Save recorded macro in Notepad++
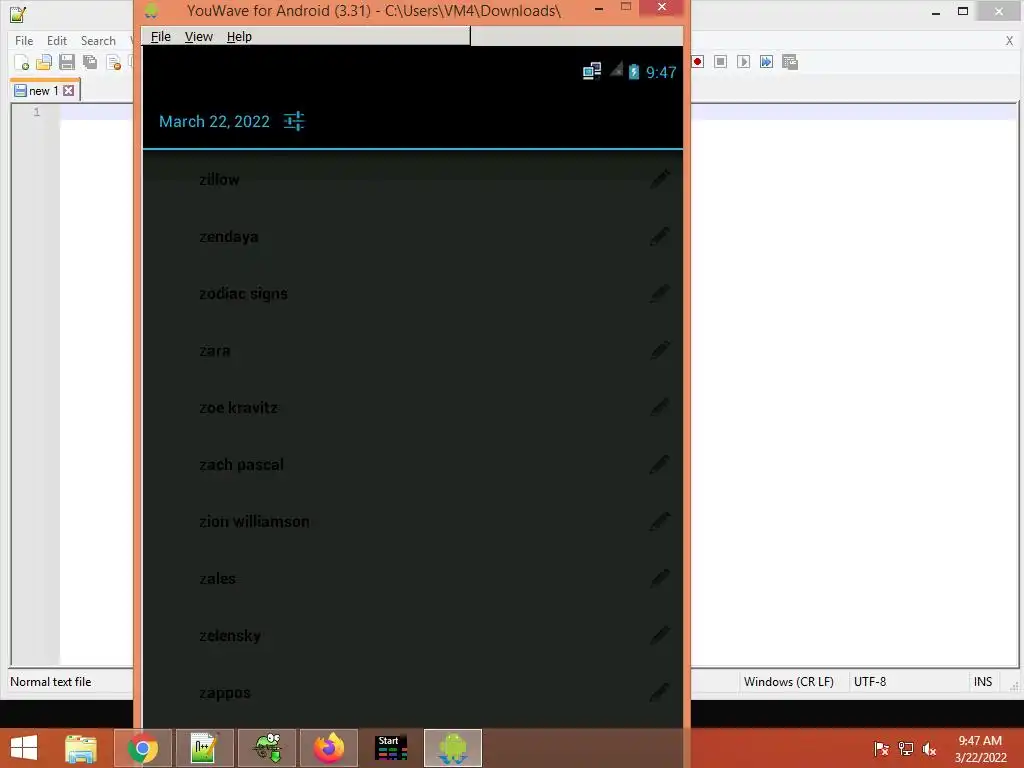 coord(790,62)
